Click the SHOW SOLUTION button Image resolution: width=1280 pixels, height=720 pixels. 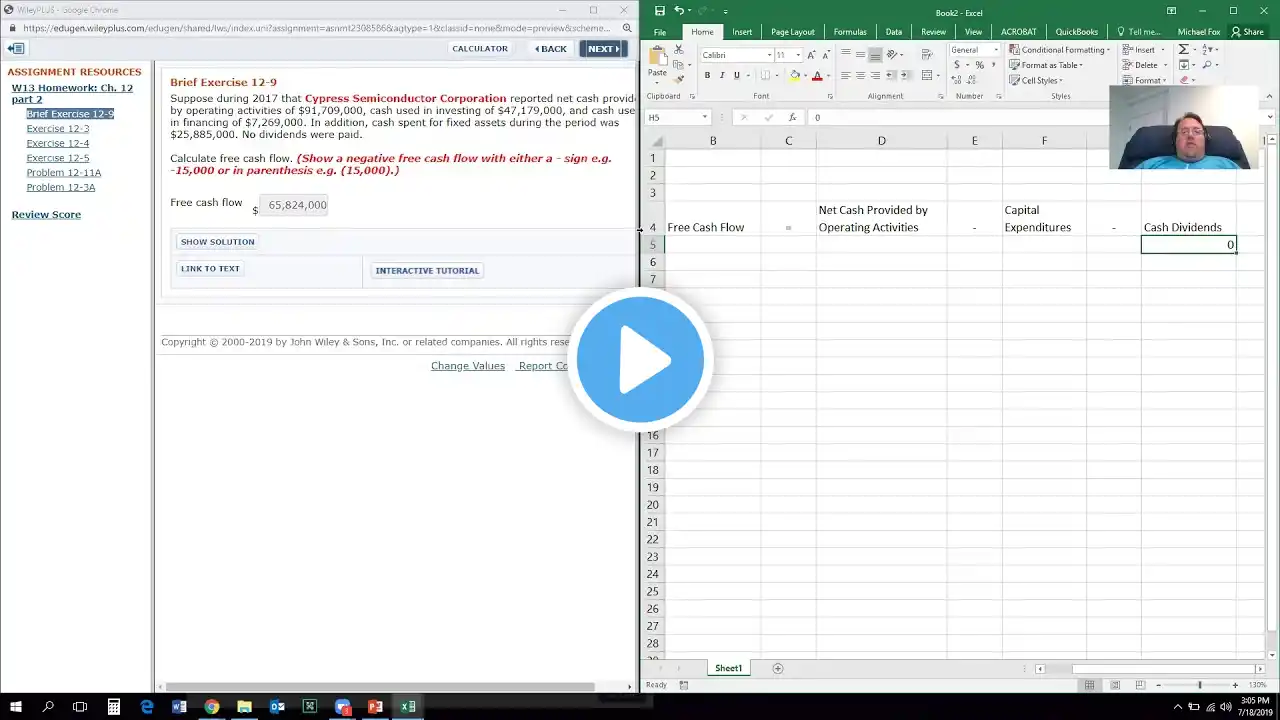pyautogui.click(x=217, y=242)
